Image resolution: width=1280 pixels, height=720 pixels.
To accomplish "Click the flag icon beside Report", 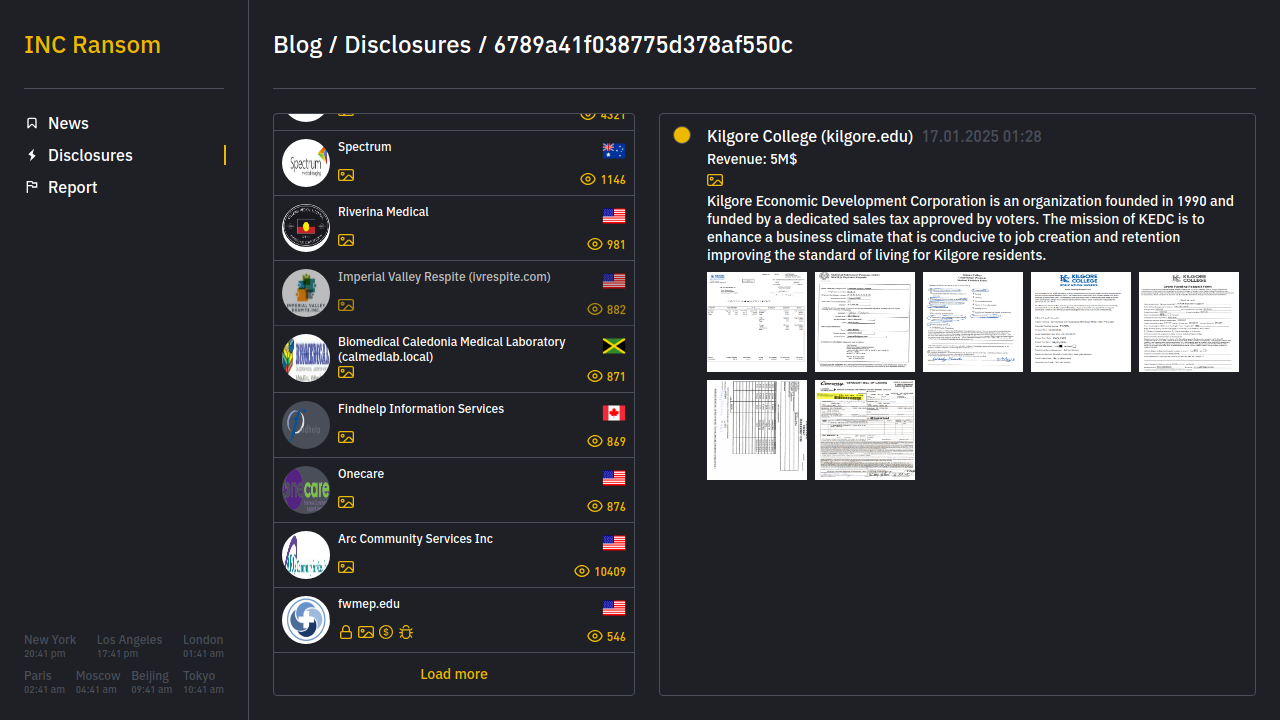I will click(32, 187).
